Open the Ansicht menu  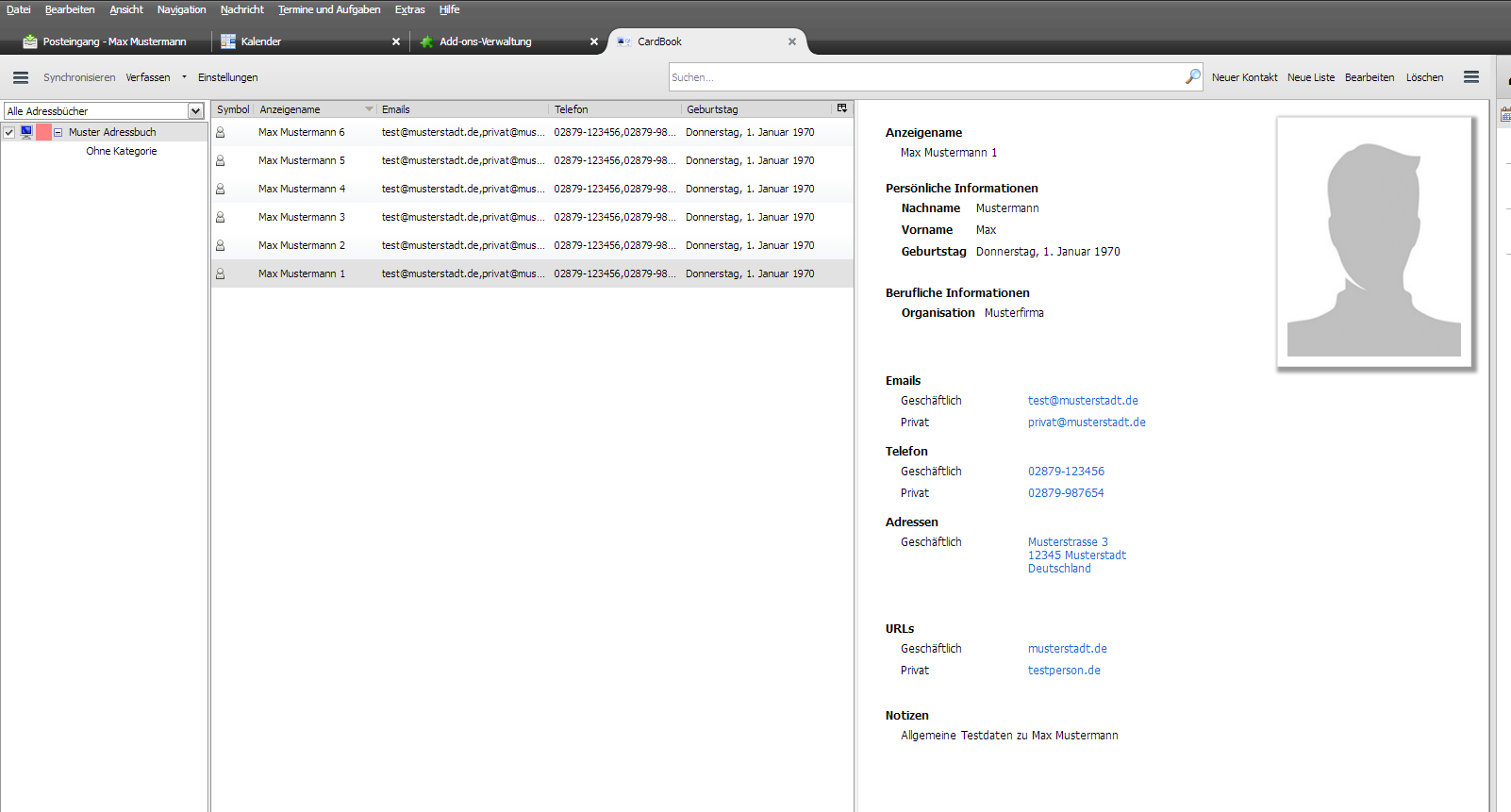pos(126,9)
